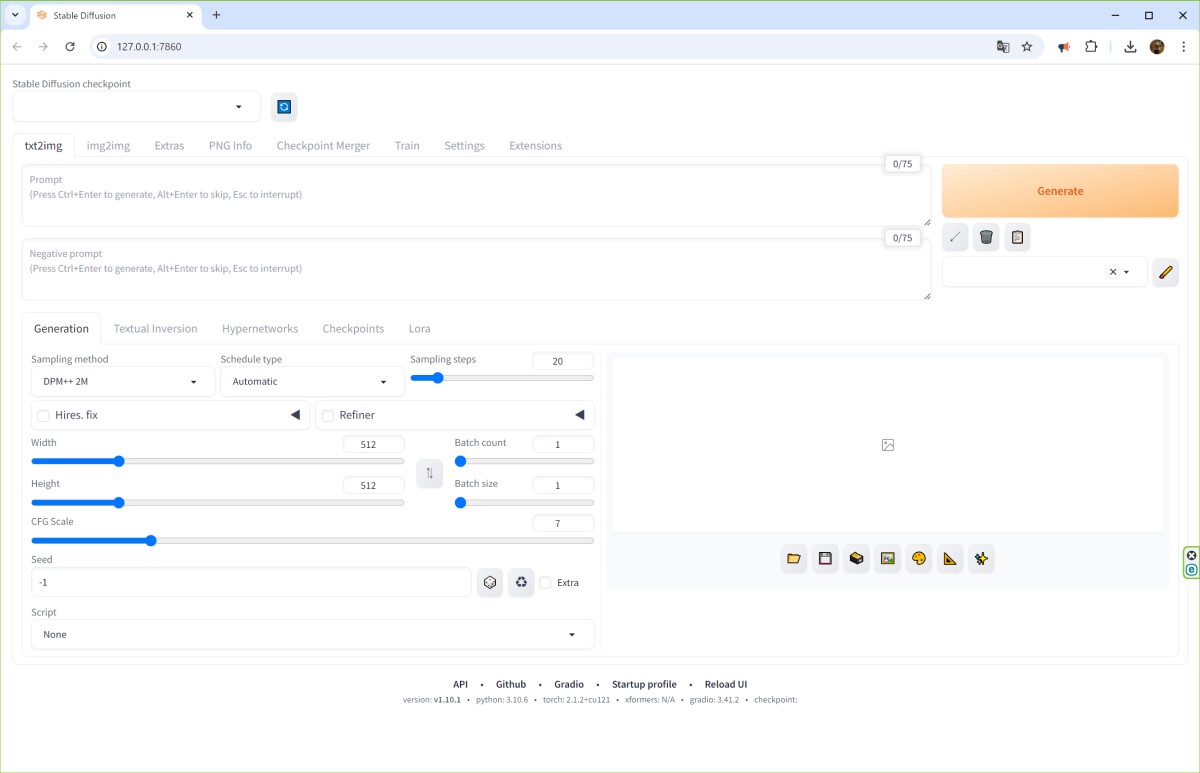Tick the Extra seed checkbox
This screenshot has height=773, width=1200.
[x=546, y=582]
